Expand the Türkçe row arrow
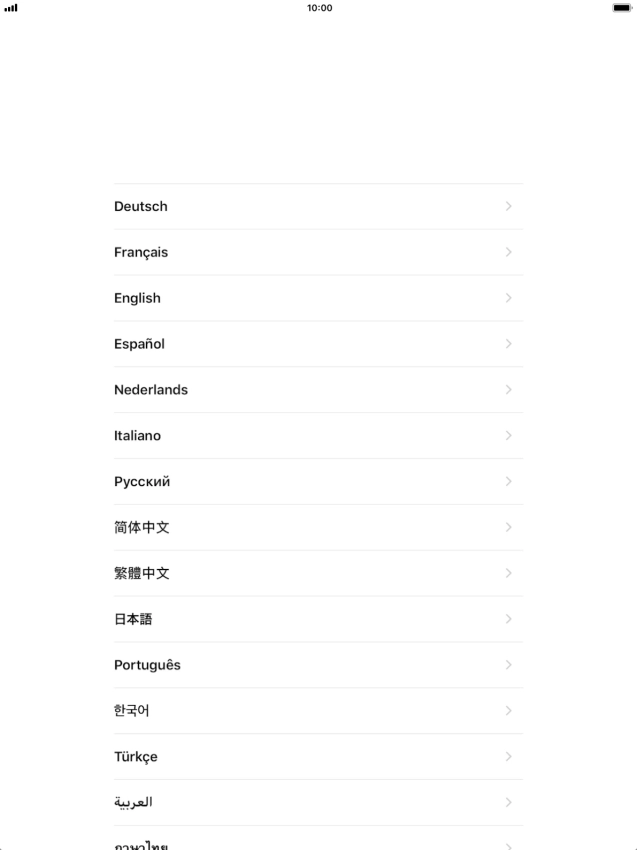This screenshot has width=637, height=850. [509, 756]
